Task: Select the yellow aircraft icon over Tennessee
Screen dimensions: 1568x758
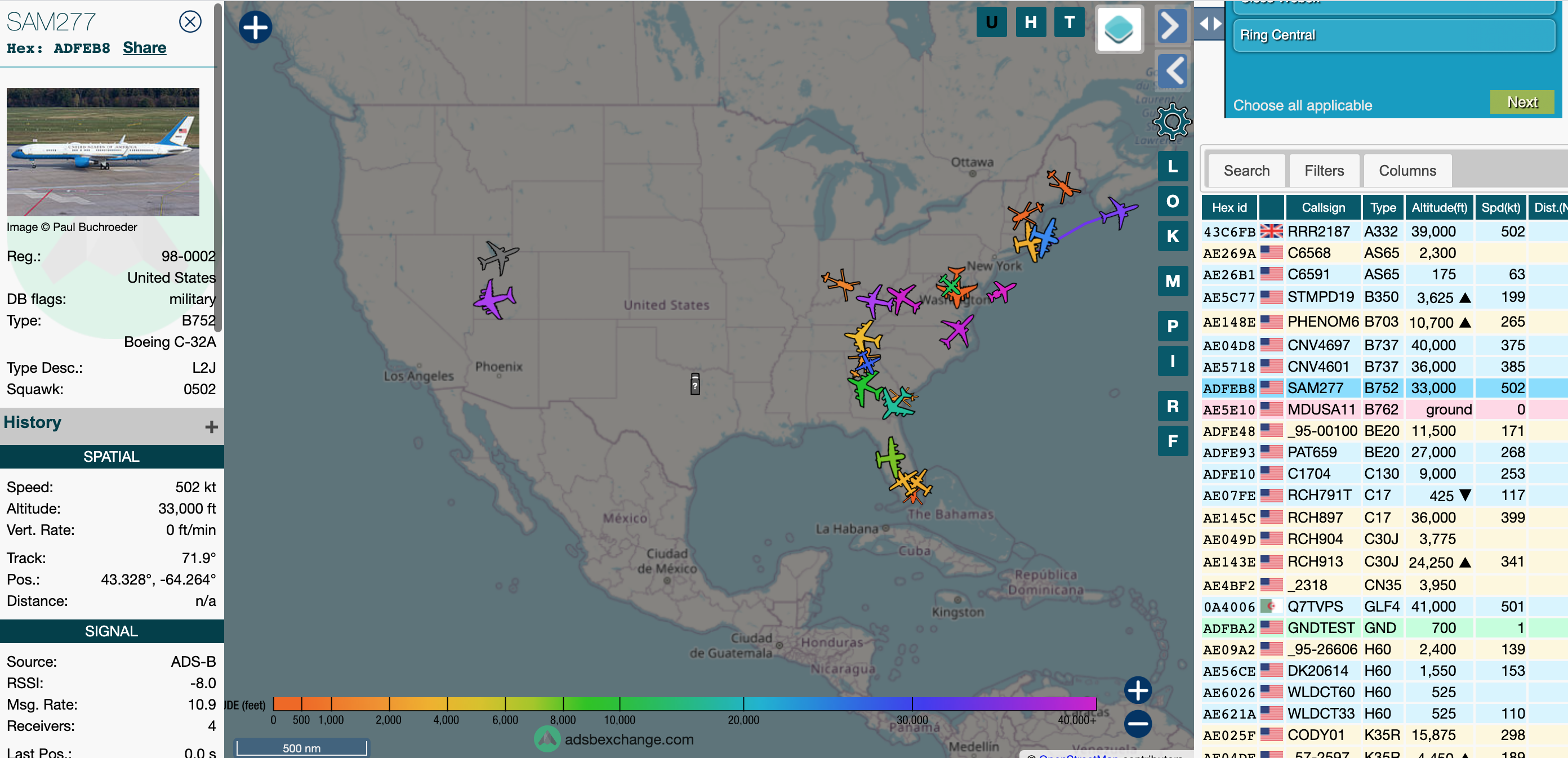Action: (x=863, y=336)
